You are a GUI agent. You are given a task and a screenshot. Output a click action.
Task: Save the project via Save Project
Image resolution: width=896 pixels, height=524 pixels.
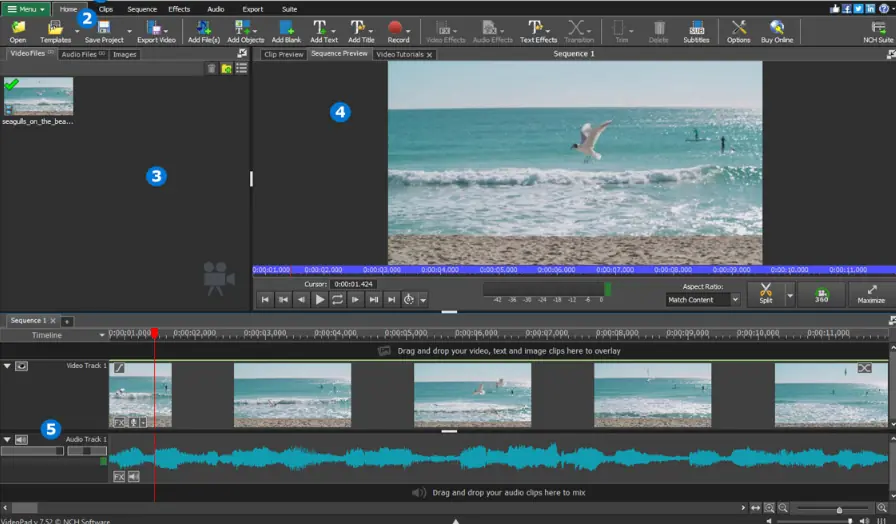click(104, 31)
